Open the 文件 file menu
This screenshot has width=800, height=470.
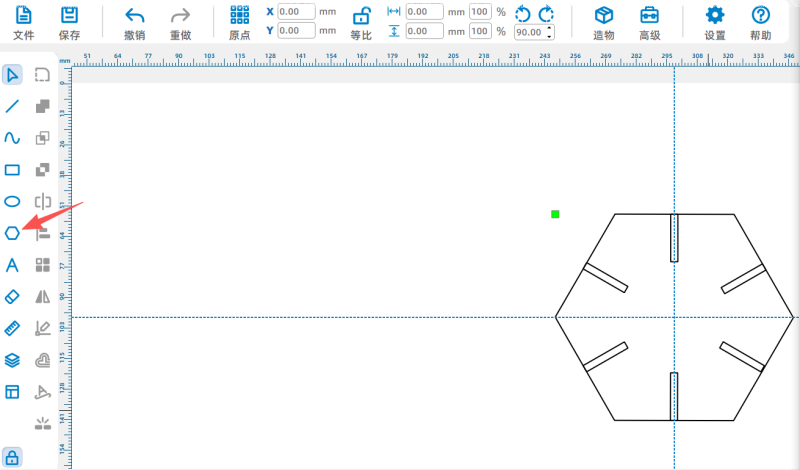click(x=23, y=21)
